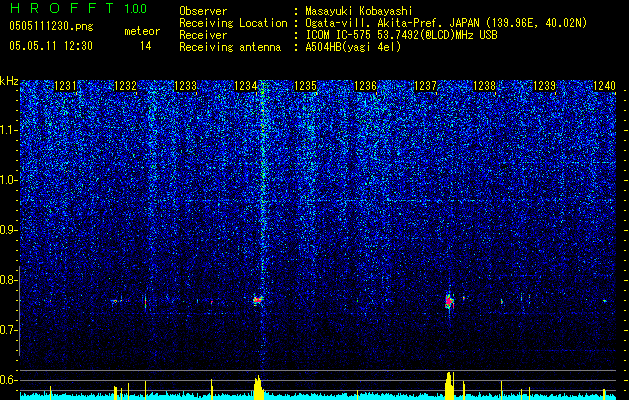This screenshot has width=629, height=400.
Task: Click the kHz axis unit label
Action: pos(9,81)
